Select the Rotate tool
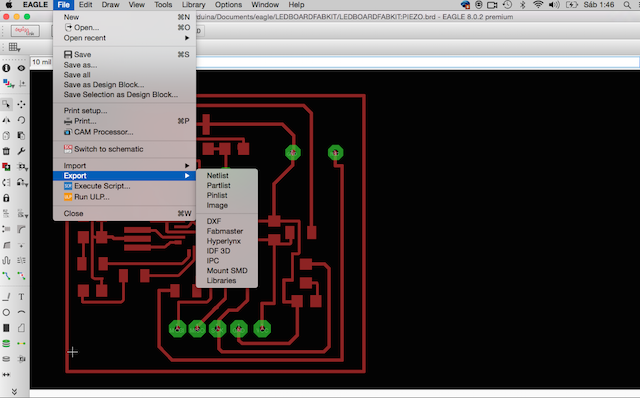This screenshot has width=640, height=398. (21, 120)
